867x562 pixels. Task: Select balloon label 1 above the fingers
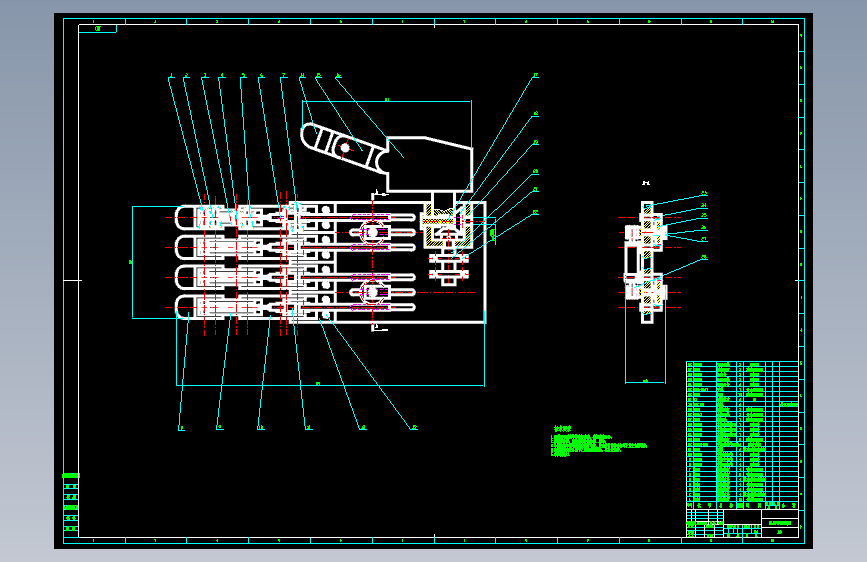point(171,76)
